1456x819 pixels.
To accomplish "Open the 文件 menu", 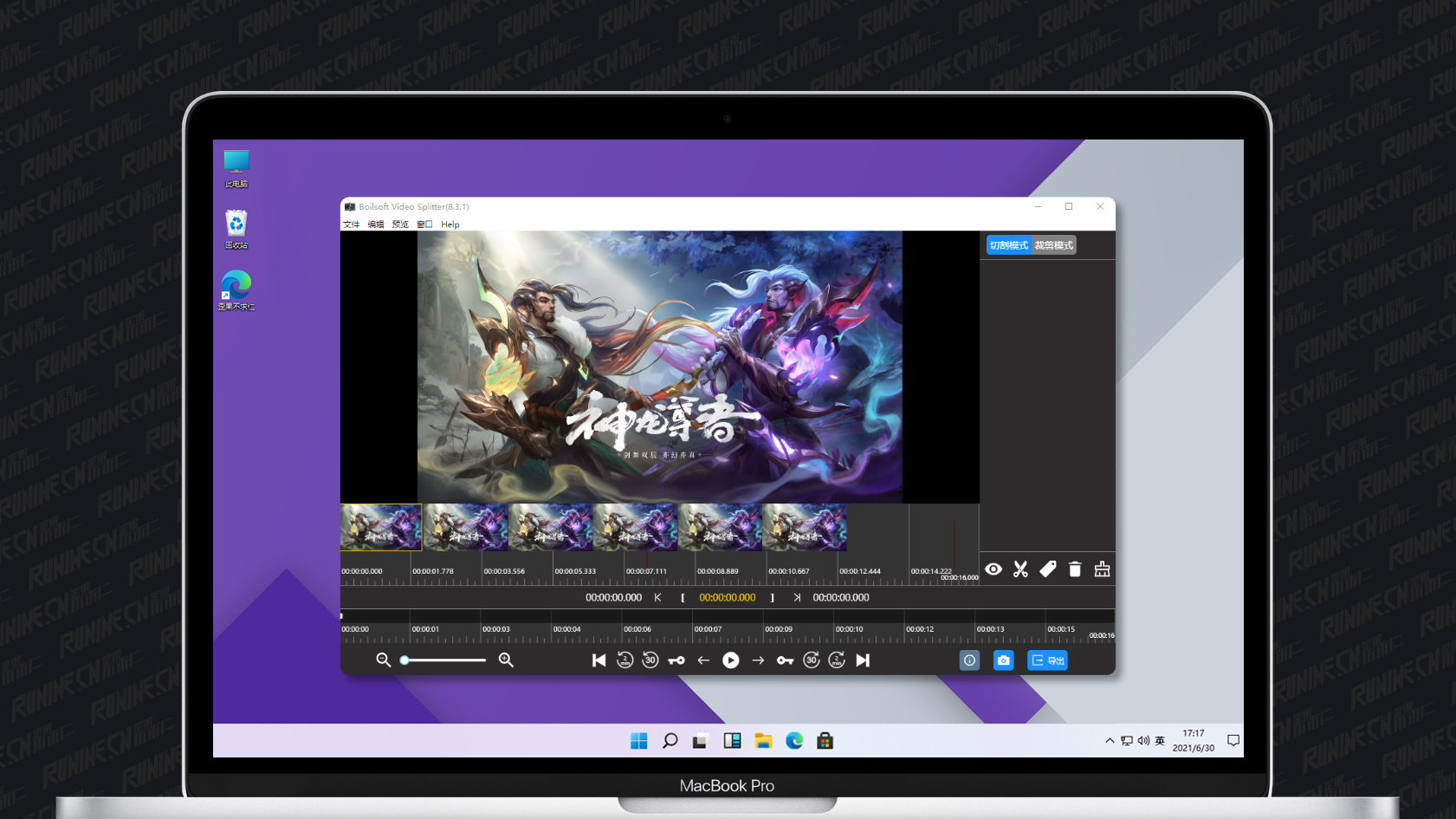I will point(352,224).
